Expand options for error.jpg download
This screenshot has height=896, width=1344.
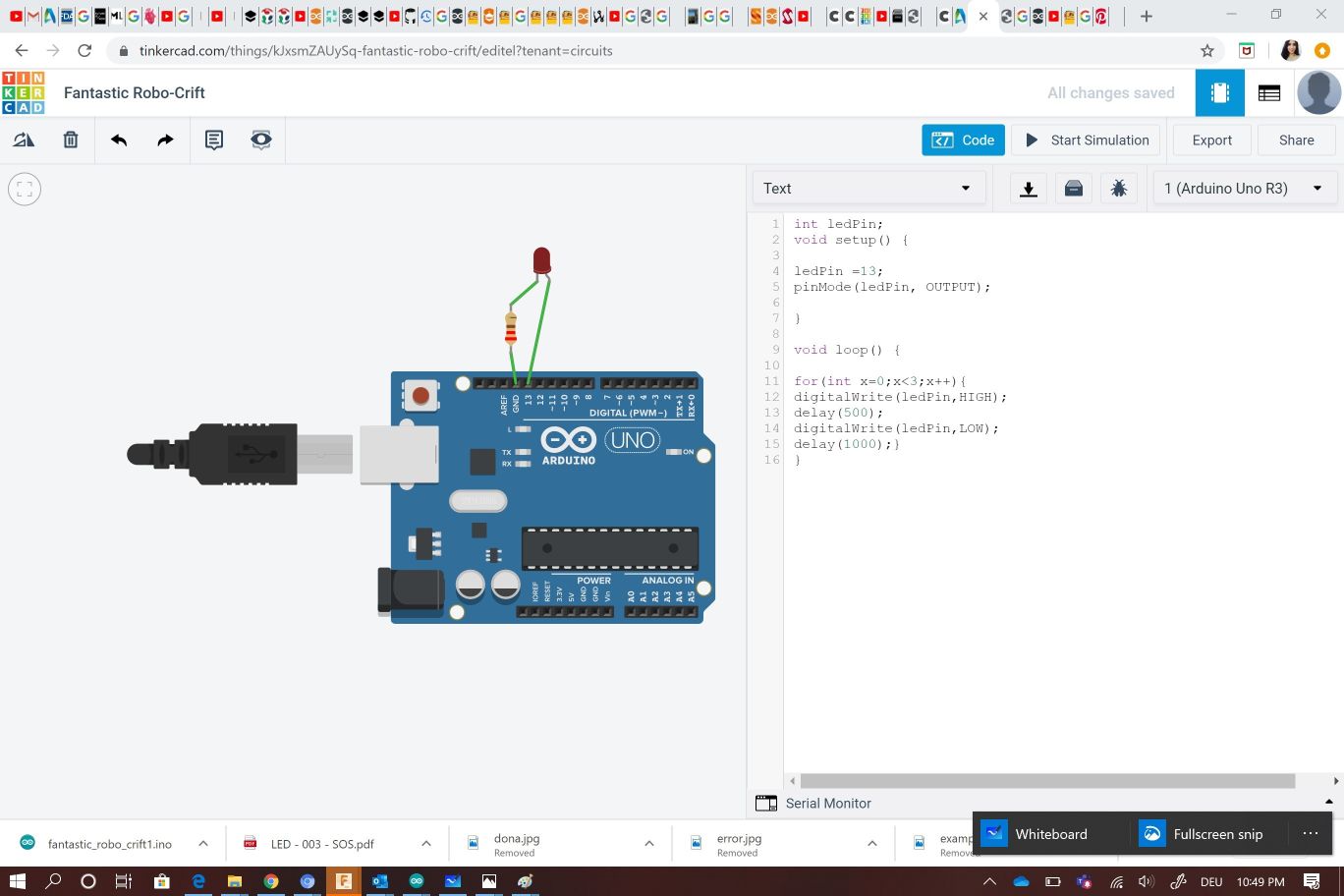(871, 843)
